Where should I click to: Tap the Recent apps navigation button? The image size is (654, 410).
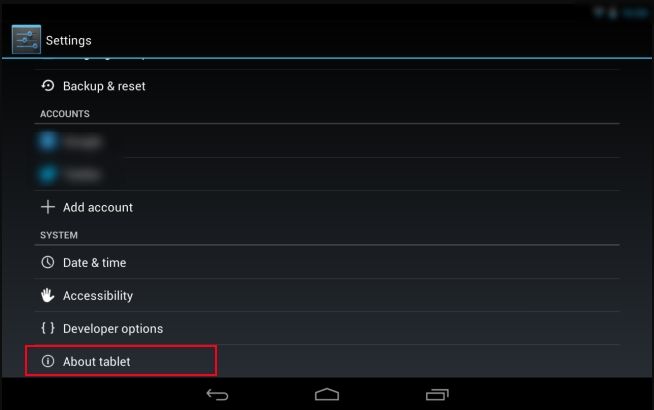437,394
